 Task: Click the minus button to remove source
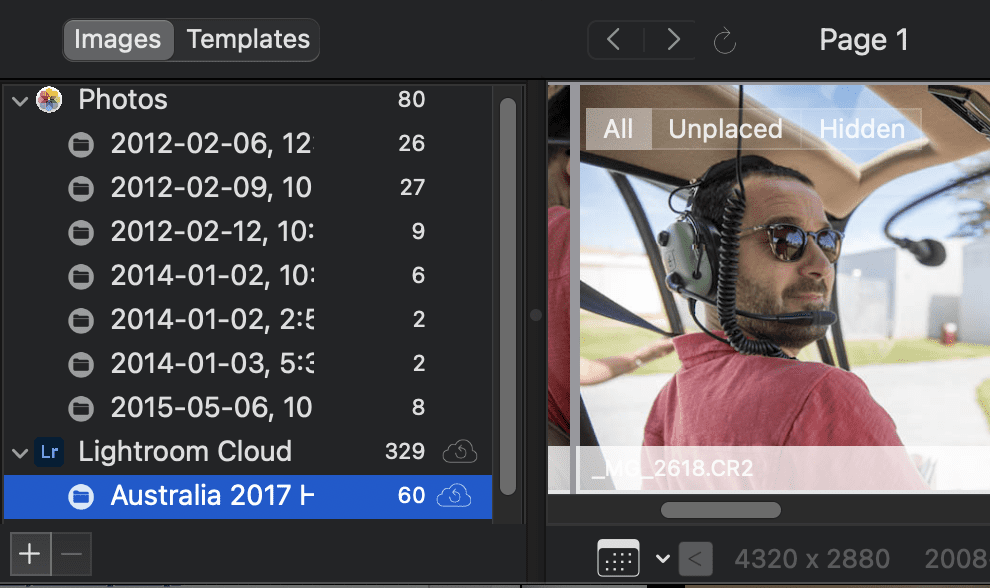(71, 554)
